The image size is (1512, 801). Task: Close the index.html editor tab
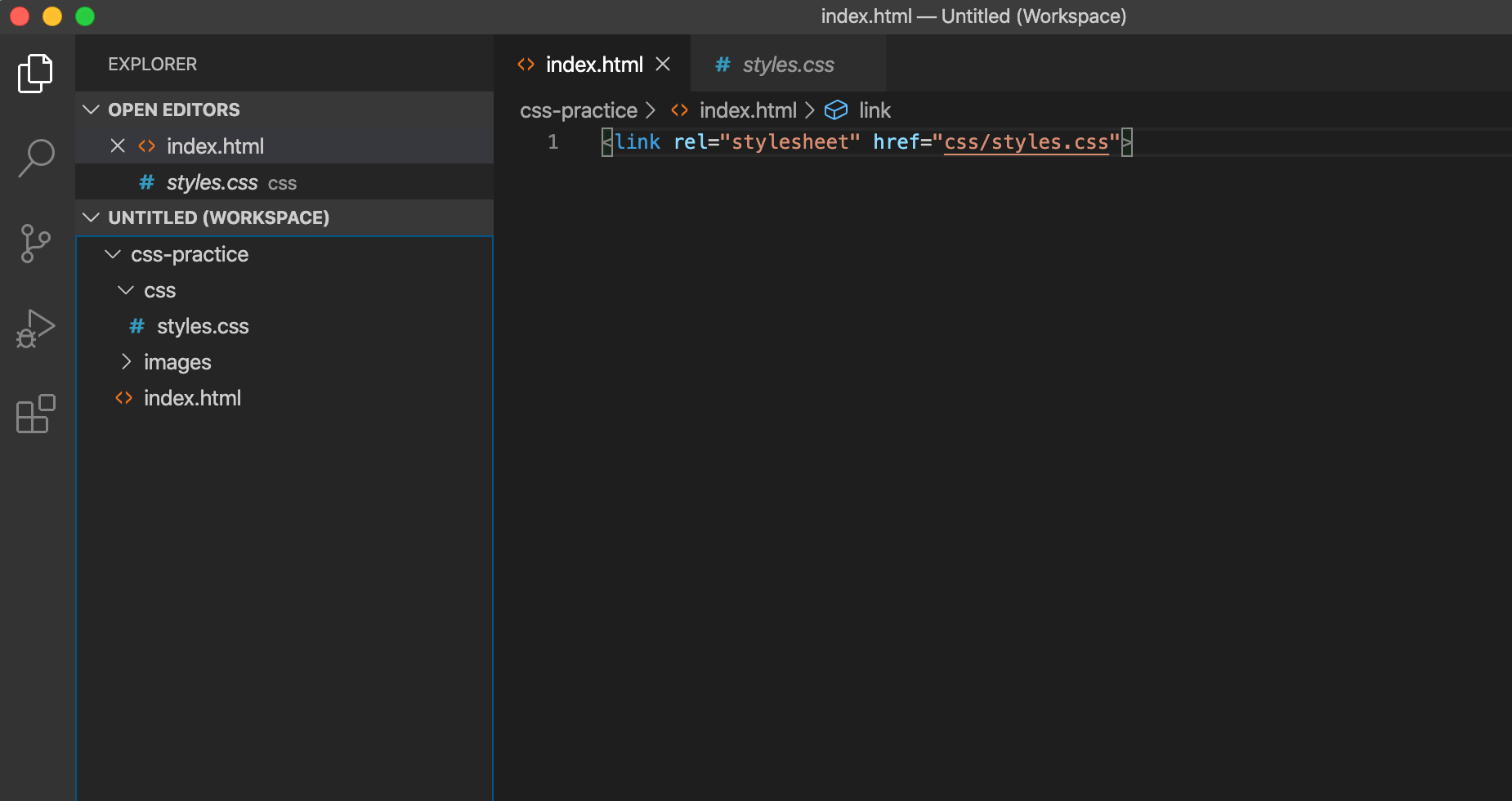point(663,64)
